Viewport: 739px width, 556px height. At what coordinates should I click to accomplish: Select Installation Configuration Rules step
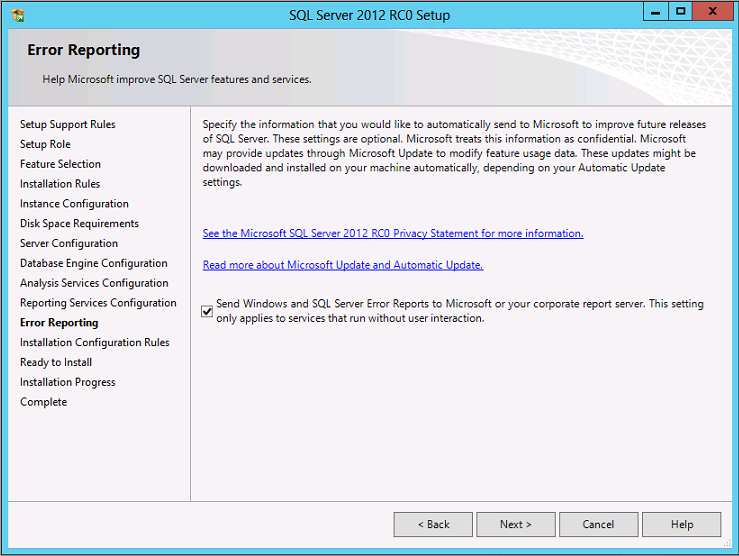coord(94,343)
